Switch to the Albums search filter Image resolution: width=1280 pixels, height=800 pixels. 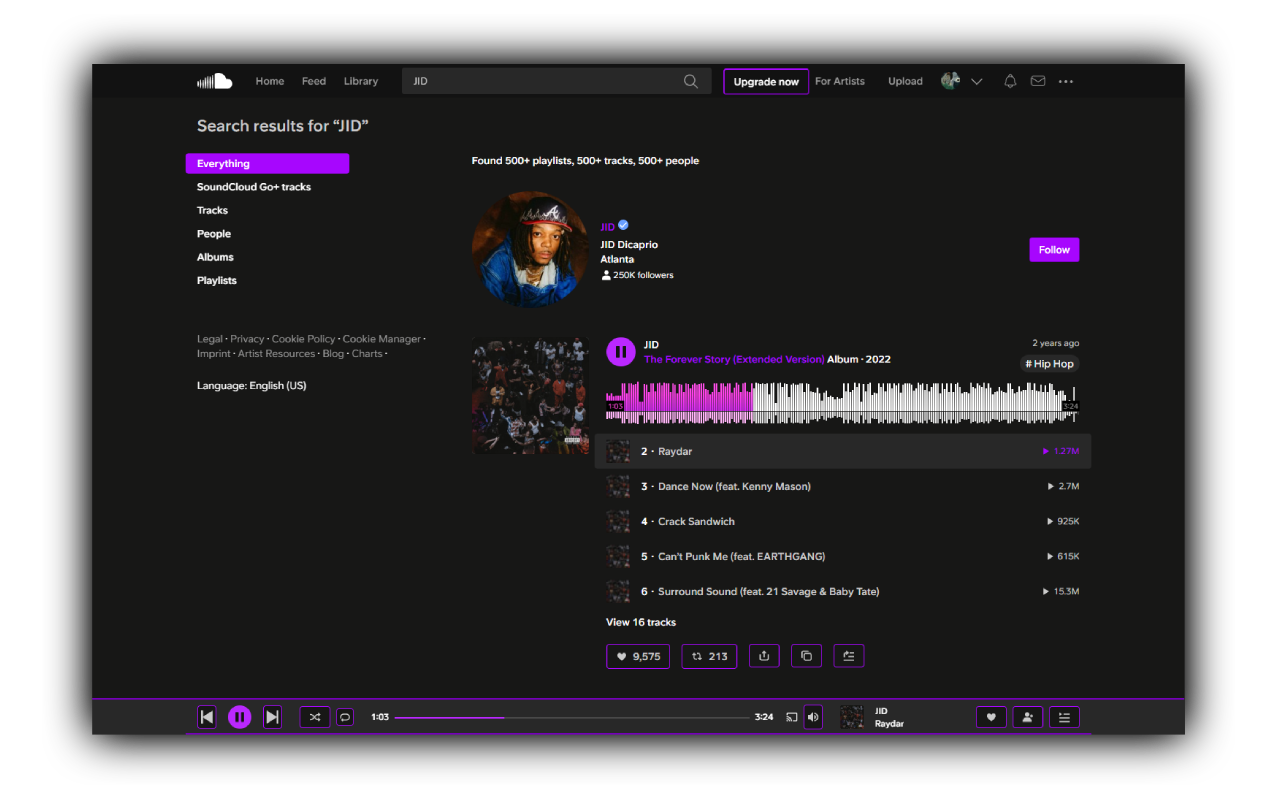(x=215, y=256)
